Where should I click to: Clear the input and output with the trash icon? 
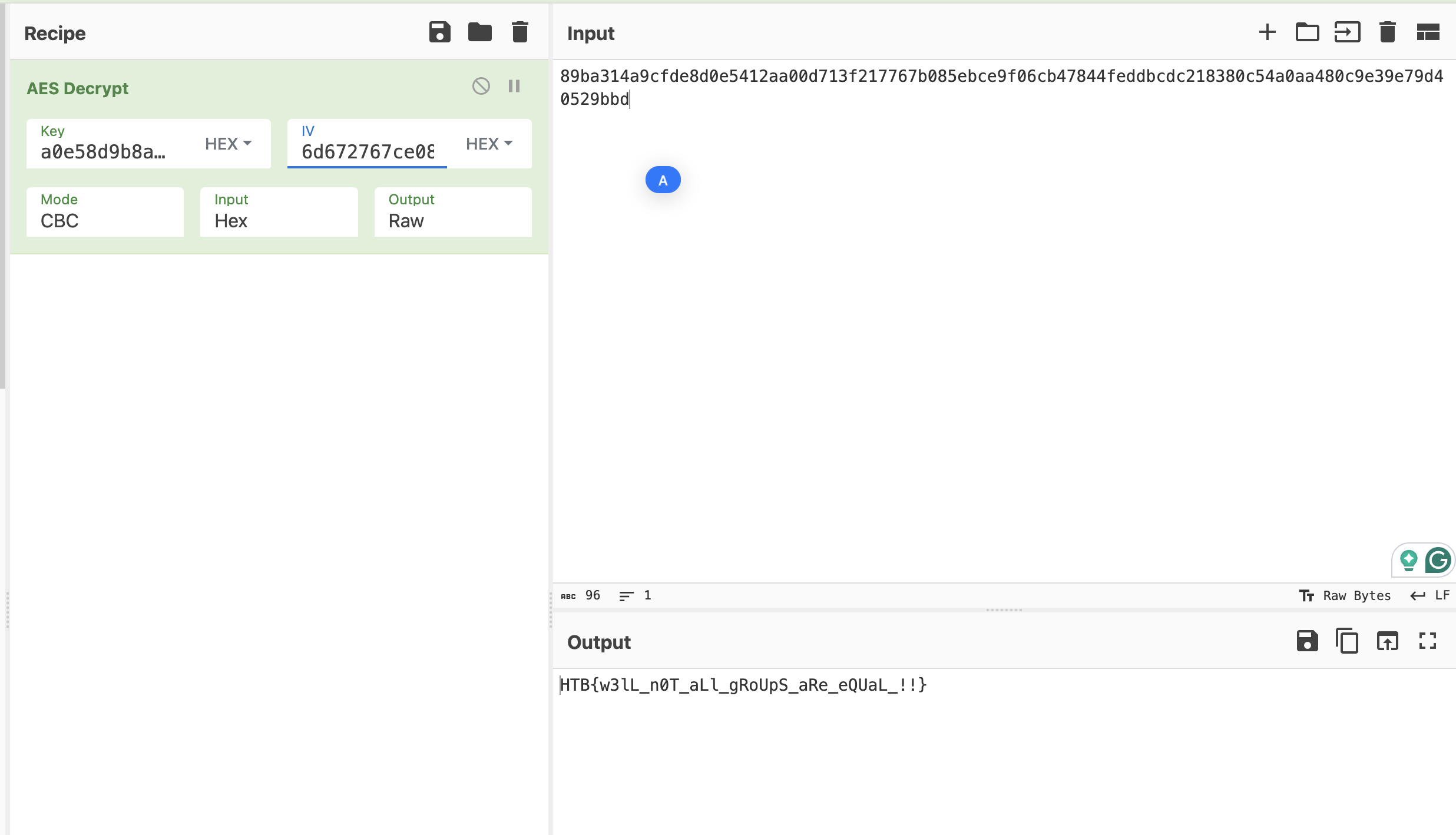[1388, 32]
